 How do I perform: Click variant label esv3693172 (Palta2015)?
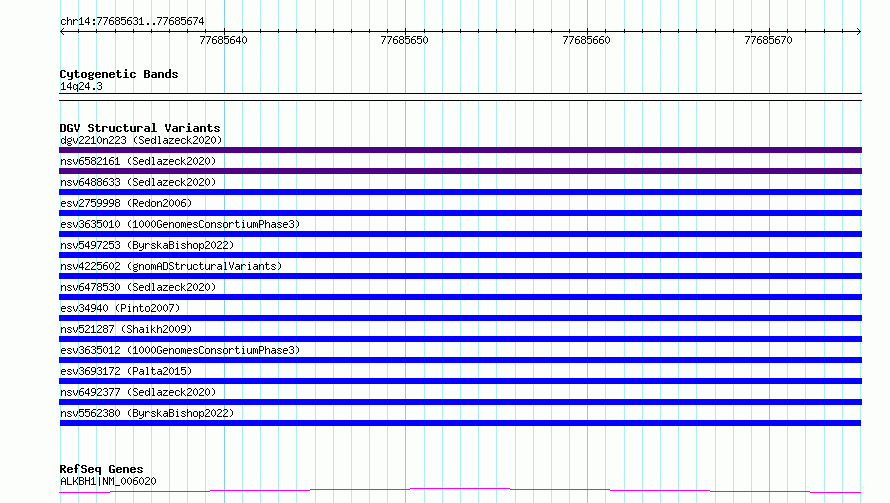click(126, 371)
